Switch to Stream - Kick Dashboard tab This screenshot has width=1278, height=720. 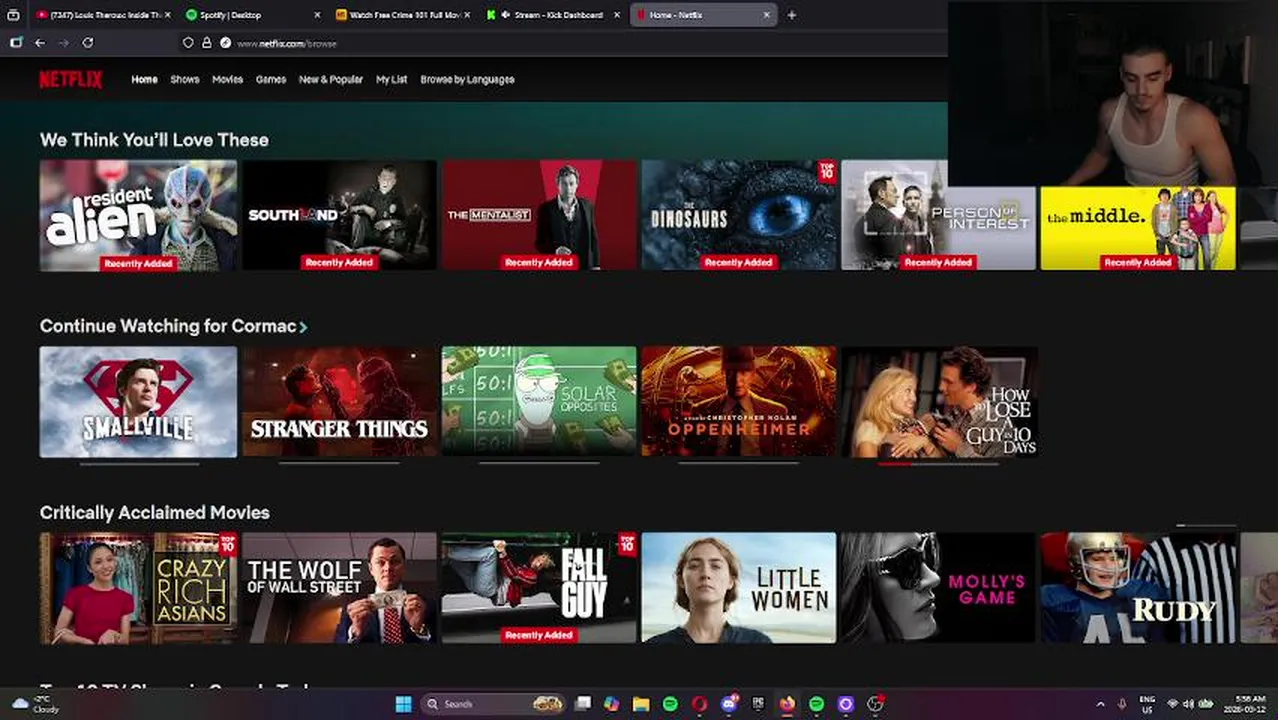point(550,15)
